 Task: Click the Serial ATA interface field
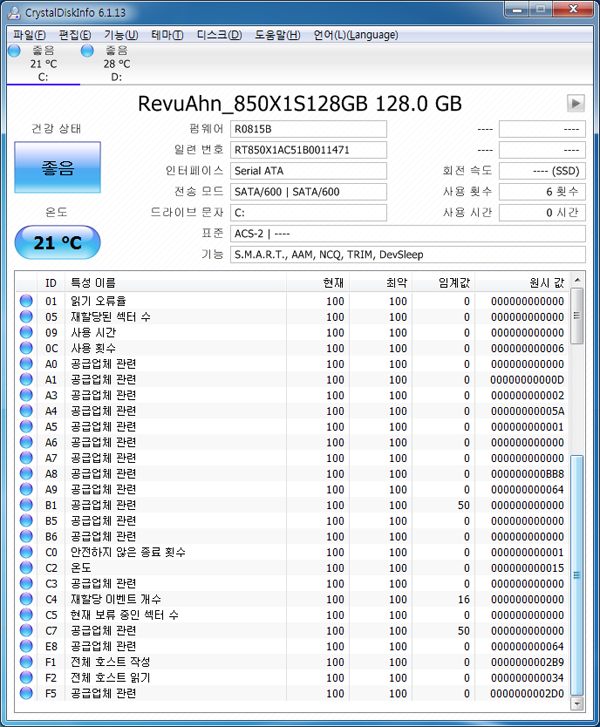308,171
